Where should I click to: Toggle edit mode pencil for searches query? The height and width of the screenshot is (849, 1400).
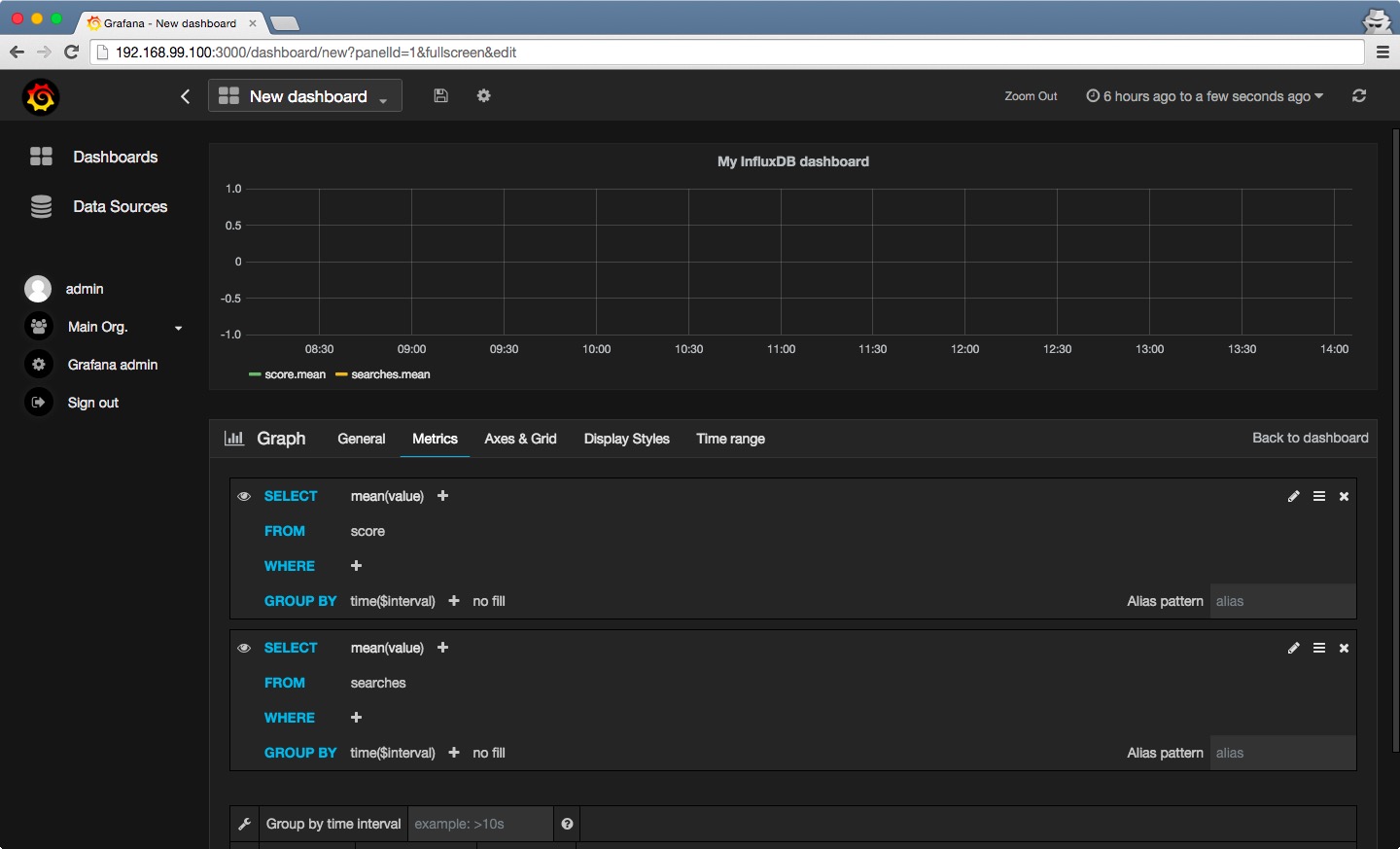pyautogui.click(x=1293, y=648)
